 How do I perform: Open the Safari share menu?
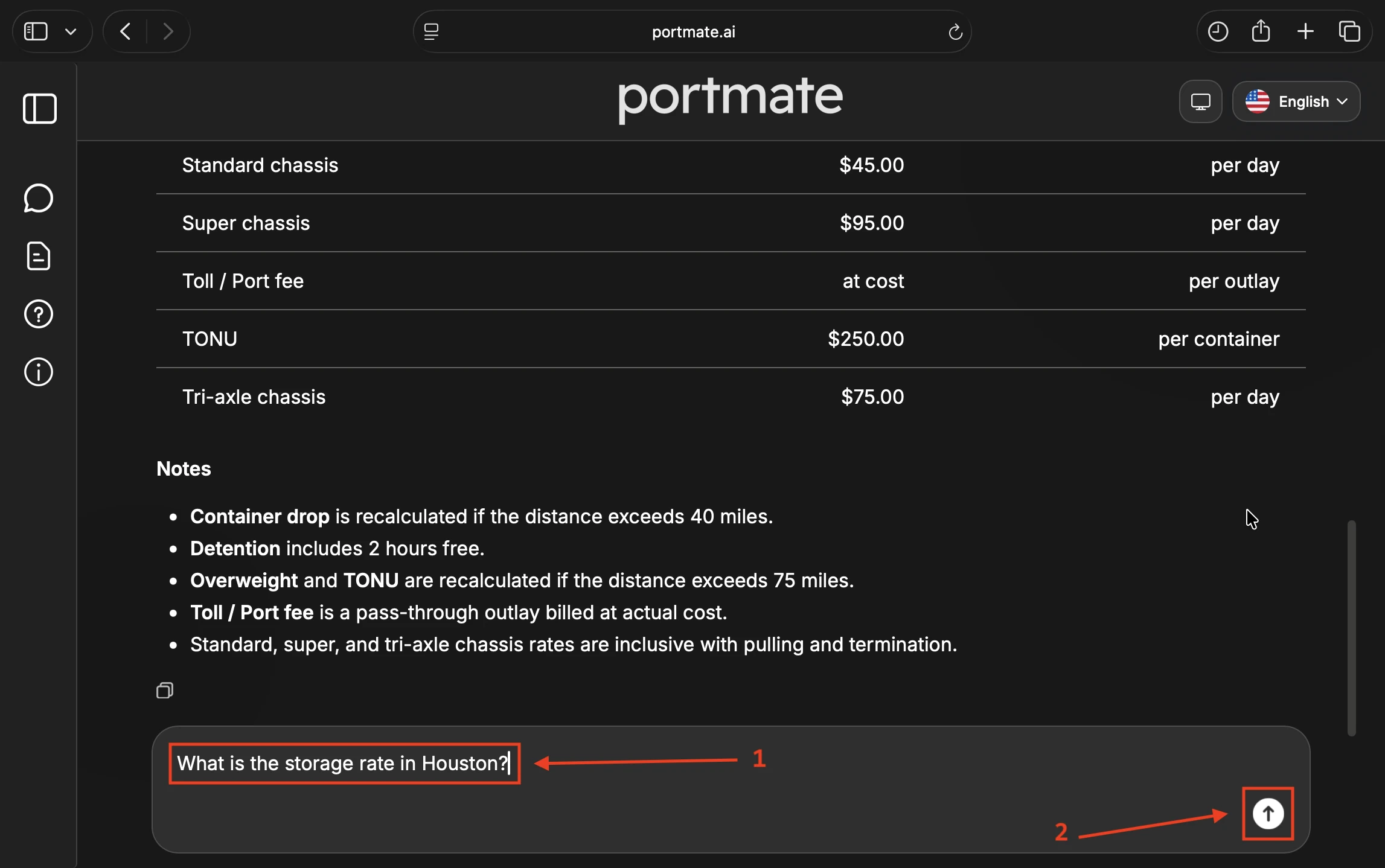[x=1261, y=31]
